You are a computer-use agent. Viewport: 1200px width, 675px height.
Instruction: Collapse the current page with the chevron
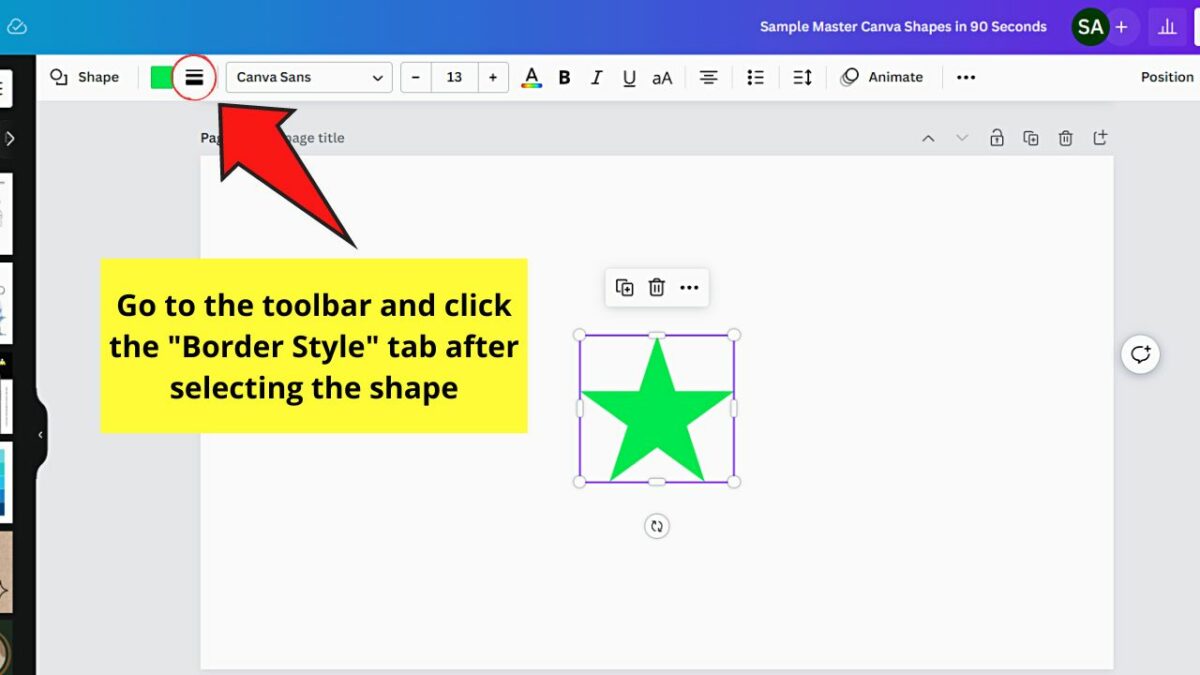pos(928,138)
